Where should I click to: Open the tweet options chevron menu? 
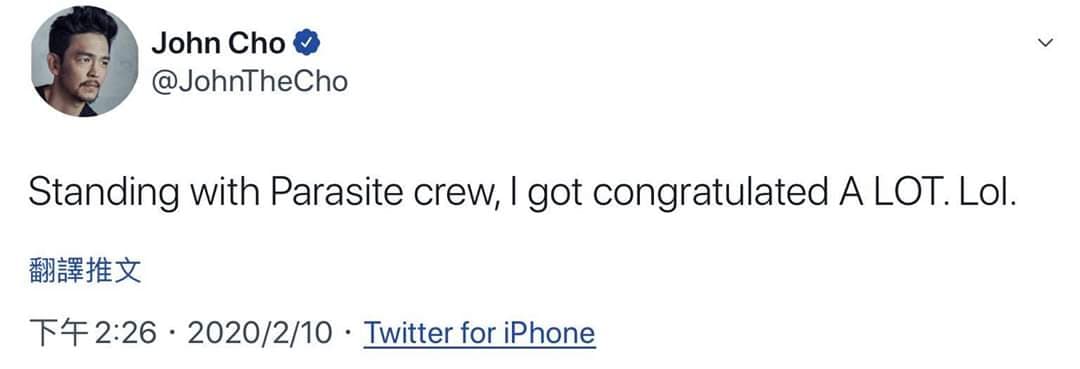[x=1045, y=43]
